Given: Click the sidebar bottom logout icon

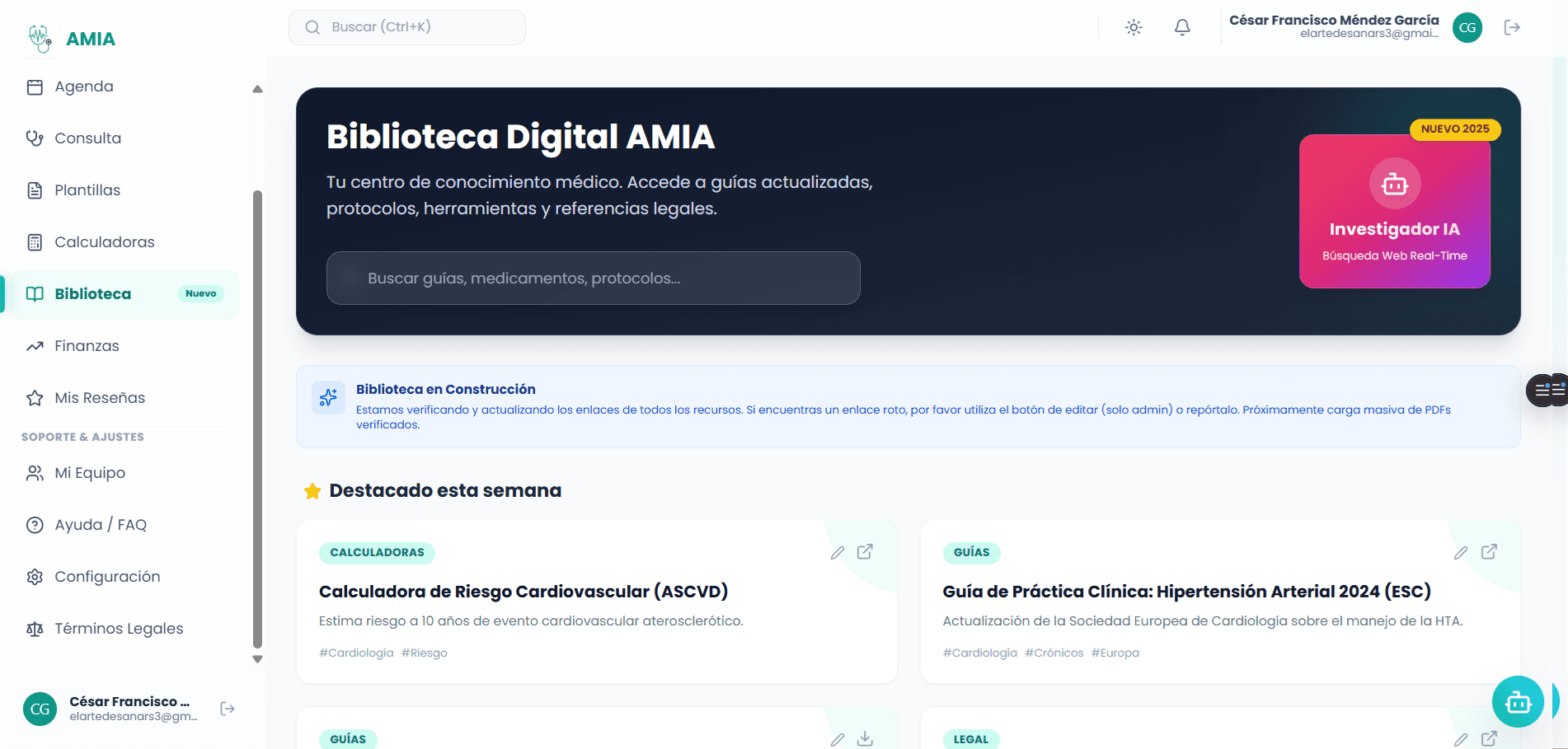Looking at the screenshot, I should pos(228,709).
